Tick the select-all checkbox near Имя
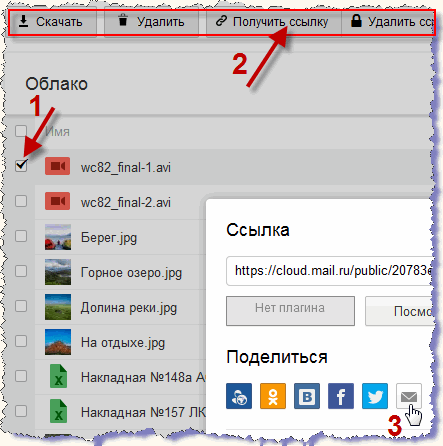The height and width of the screenshot is (446, 443). [21, 131]
